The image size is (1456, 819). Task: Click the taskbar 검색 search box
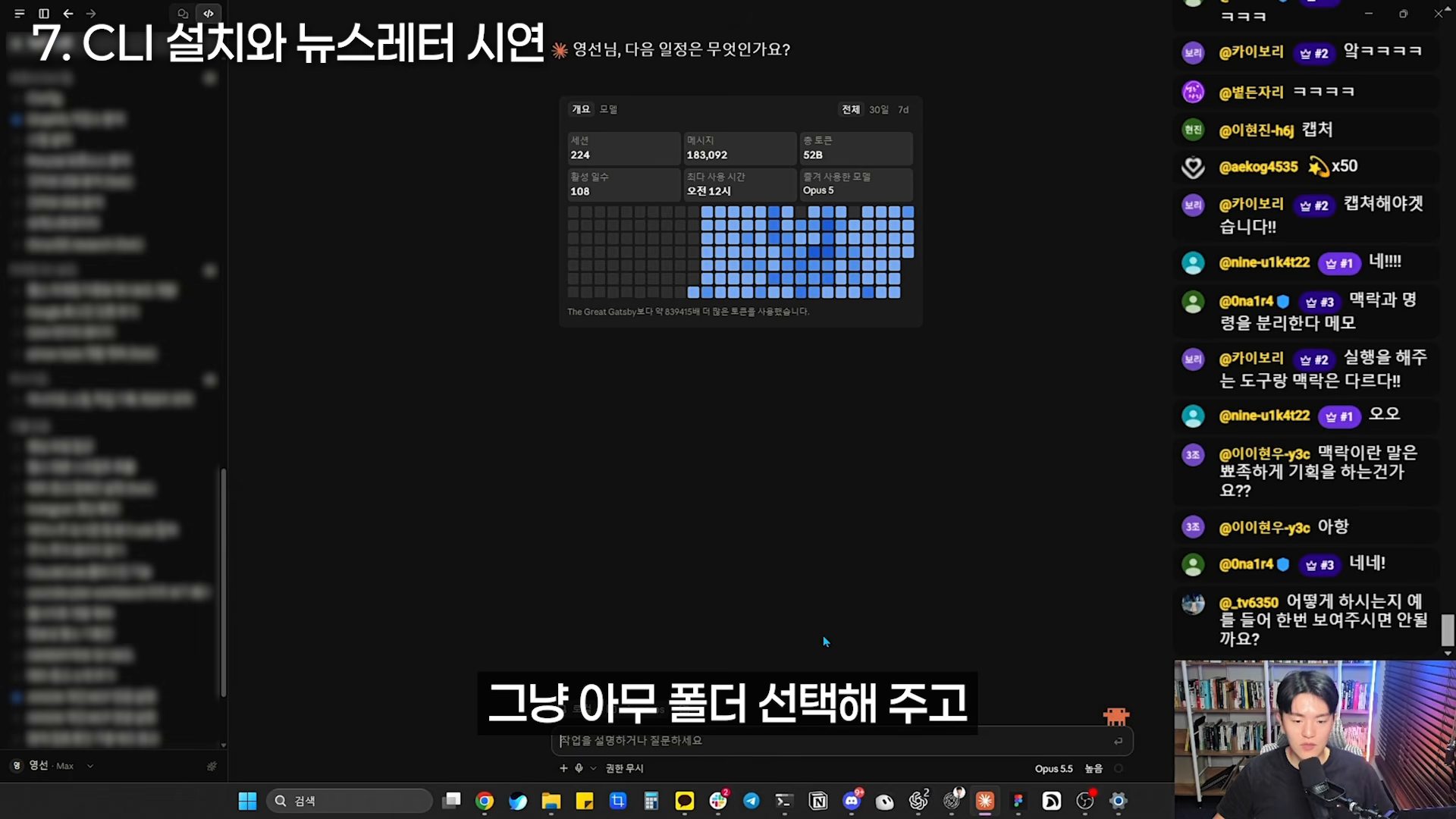pyautogui.click(x=349, y=801)
